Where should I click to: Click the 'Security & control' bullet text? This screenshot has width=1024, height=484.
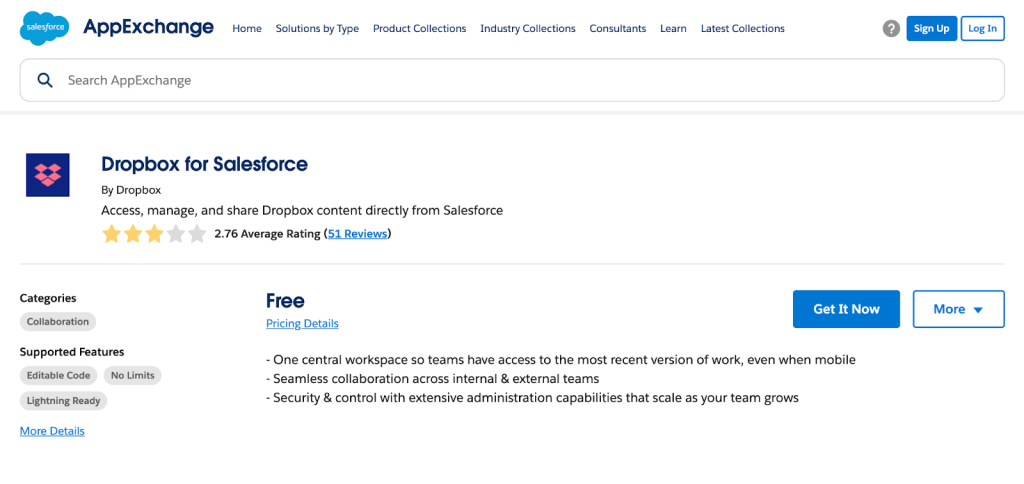pos(532,398)
